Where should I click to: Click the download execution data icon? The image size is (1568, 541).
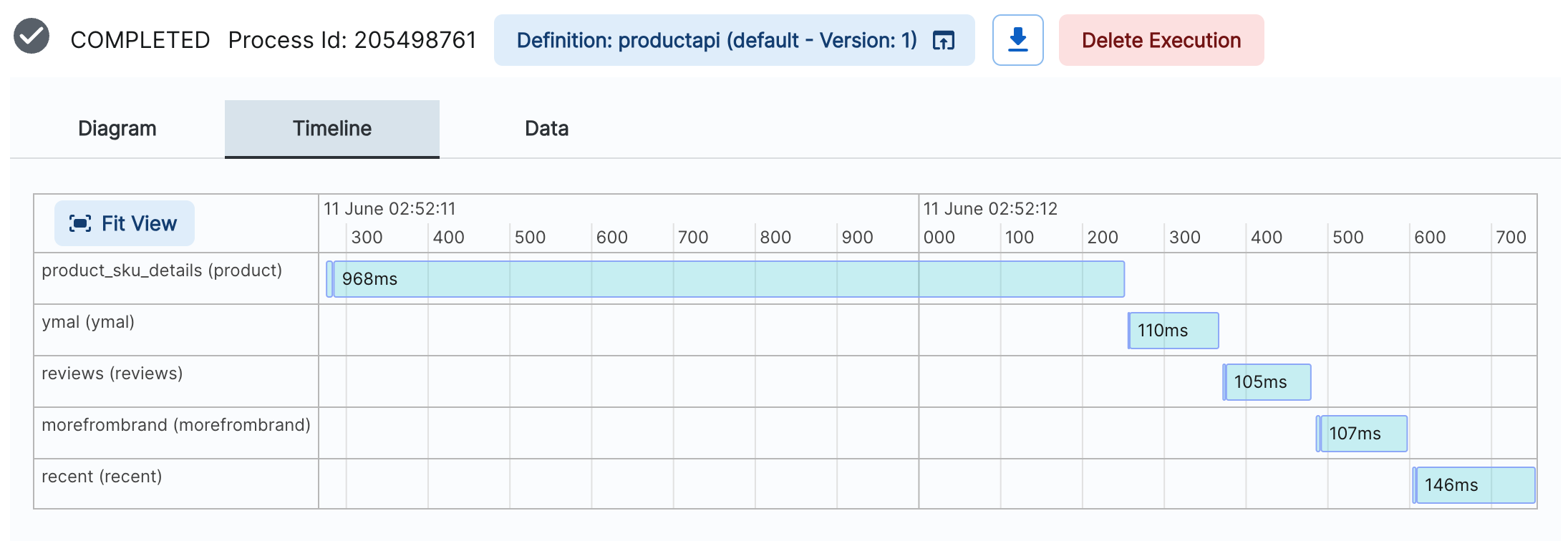[1017, 40]
